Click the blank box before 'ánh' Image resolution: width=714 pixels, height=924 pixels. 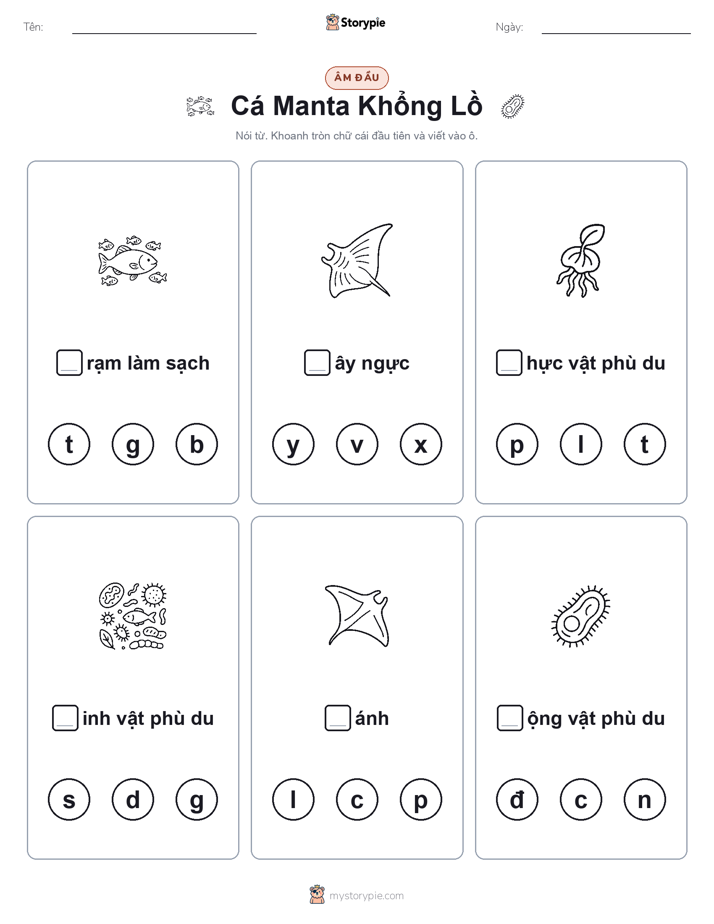(x=338, y=718)
